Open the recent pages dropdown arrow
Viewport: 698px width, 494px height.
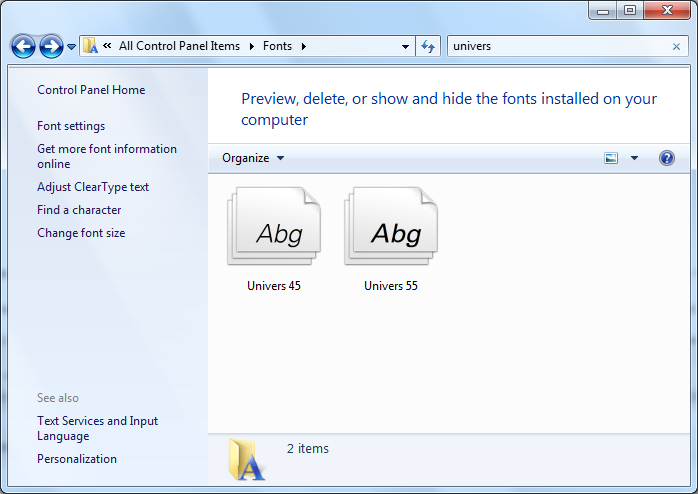[x=71, y=47]
